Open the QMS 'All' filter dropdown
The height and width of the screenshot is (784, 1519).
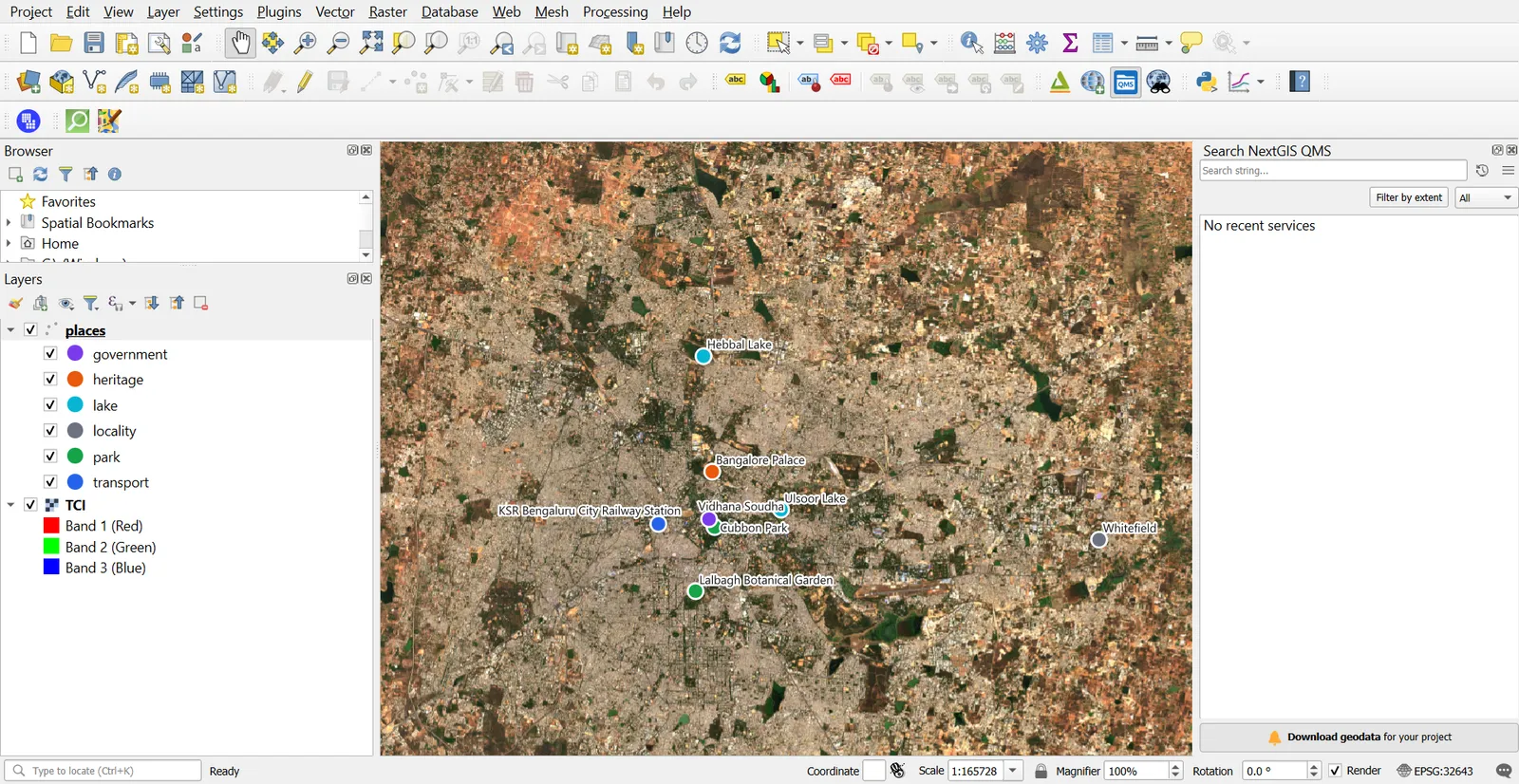pos(1486,197)
